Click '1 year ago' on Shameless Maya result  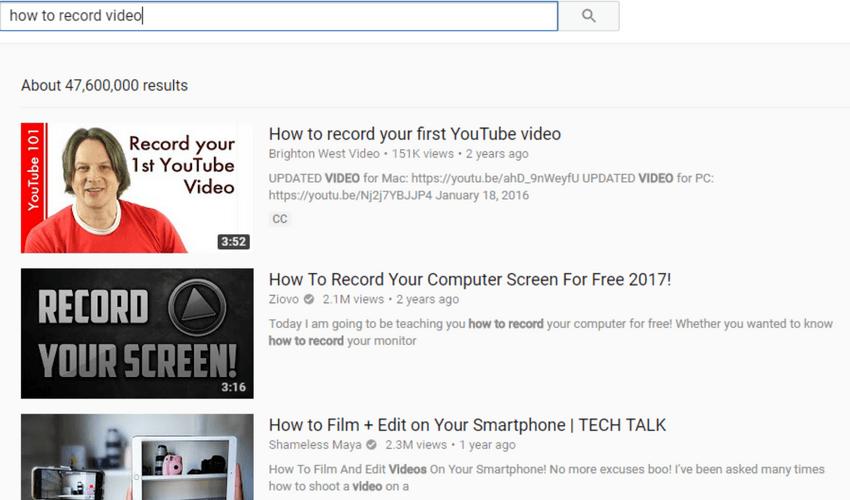487,445
